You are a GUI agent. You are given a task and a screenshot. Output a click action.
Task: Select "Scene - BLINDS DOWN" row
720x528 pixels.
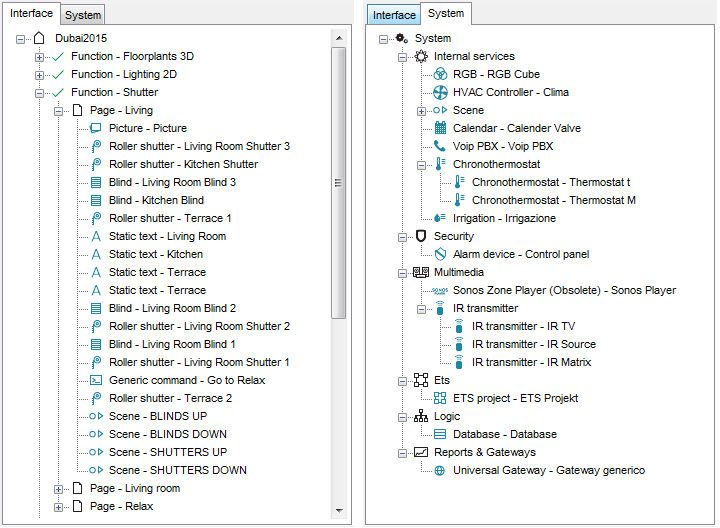[168, 434]
